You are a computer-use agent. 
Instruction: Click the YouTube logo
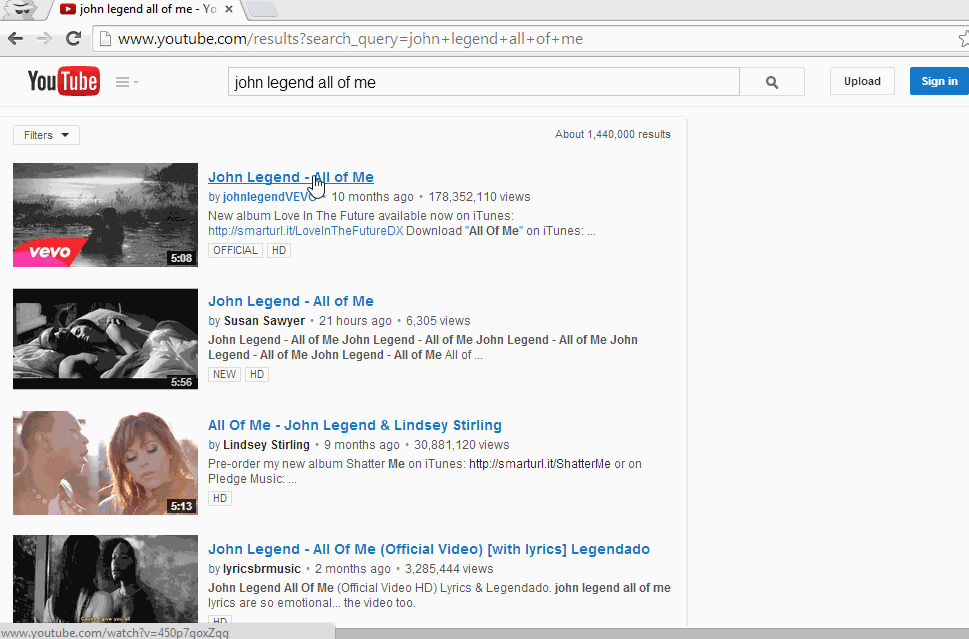point(64,81)
